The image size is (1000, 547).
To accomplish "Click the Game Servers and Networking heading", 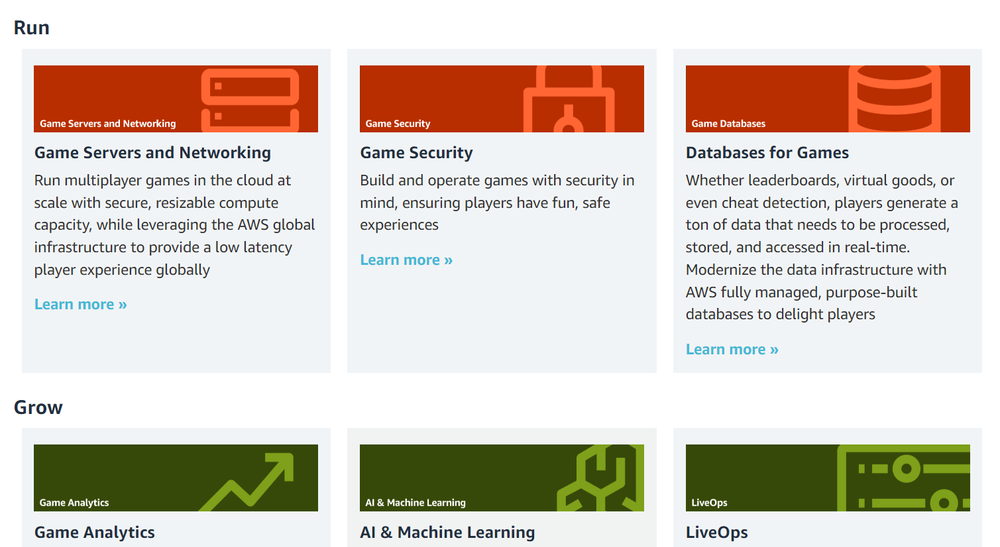I will (x=152, y=153).
